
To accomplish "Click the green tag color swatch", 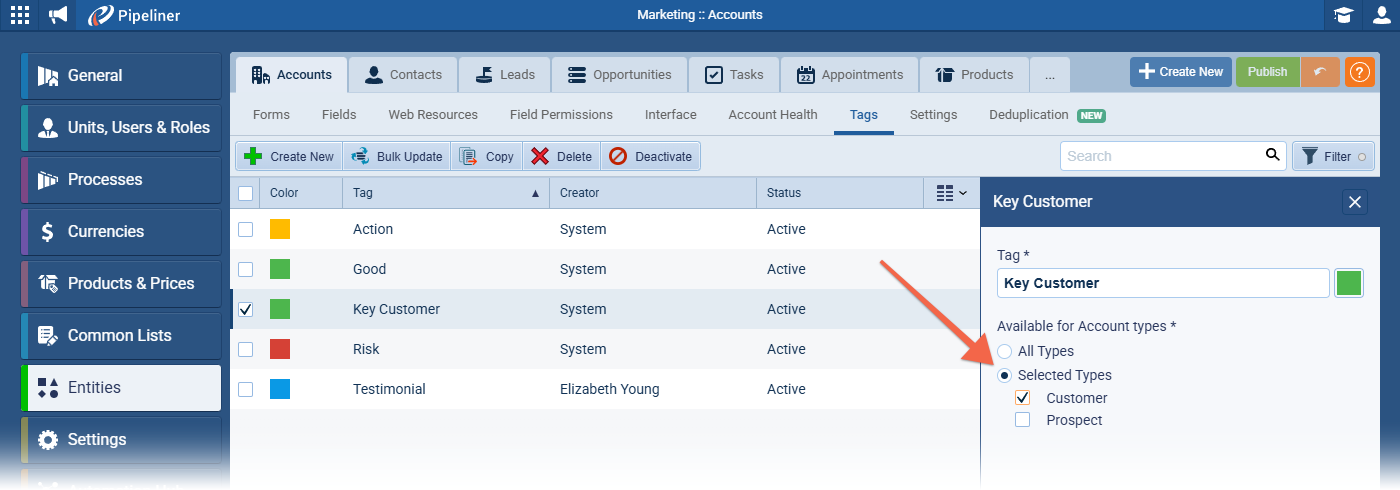I will click(x=1349, y=283).
